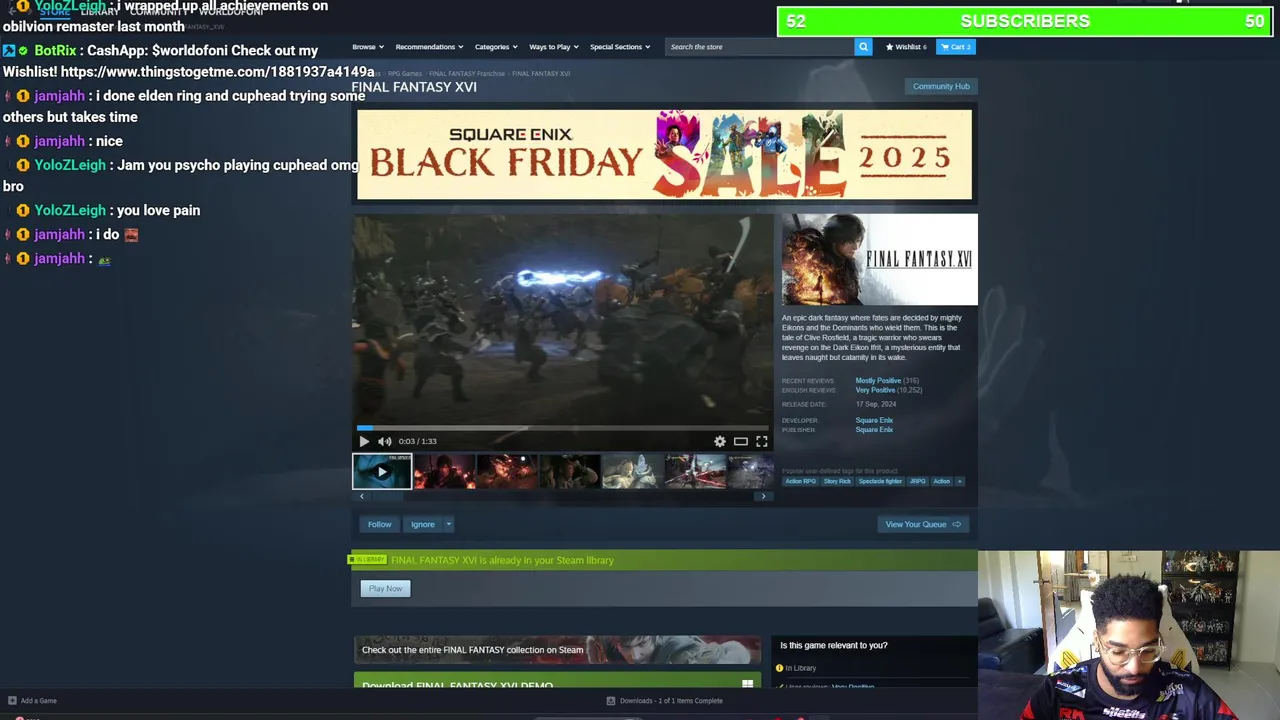Click the Search the store field
Viewport: 1280px width, 720px height.
pos(760,47)
